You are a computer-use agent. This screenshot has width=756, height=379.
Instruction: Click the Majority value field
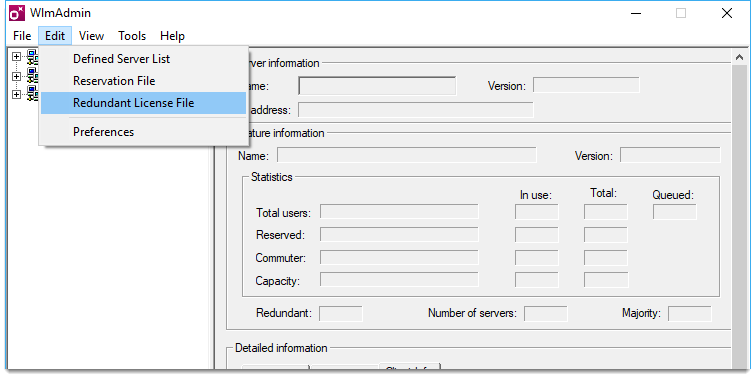[x=689, y=313]
